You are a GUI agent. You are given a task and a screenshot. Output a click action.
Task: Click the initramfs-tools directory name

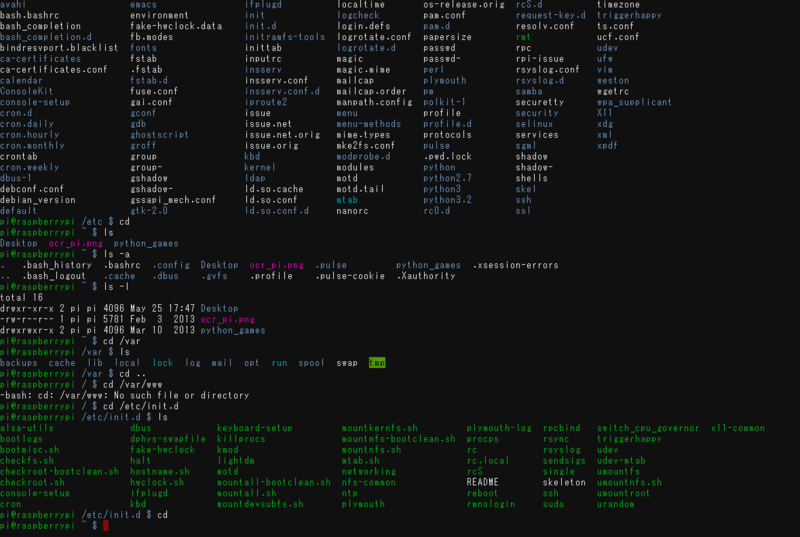[x=285, y=37]
